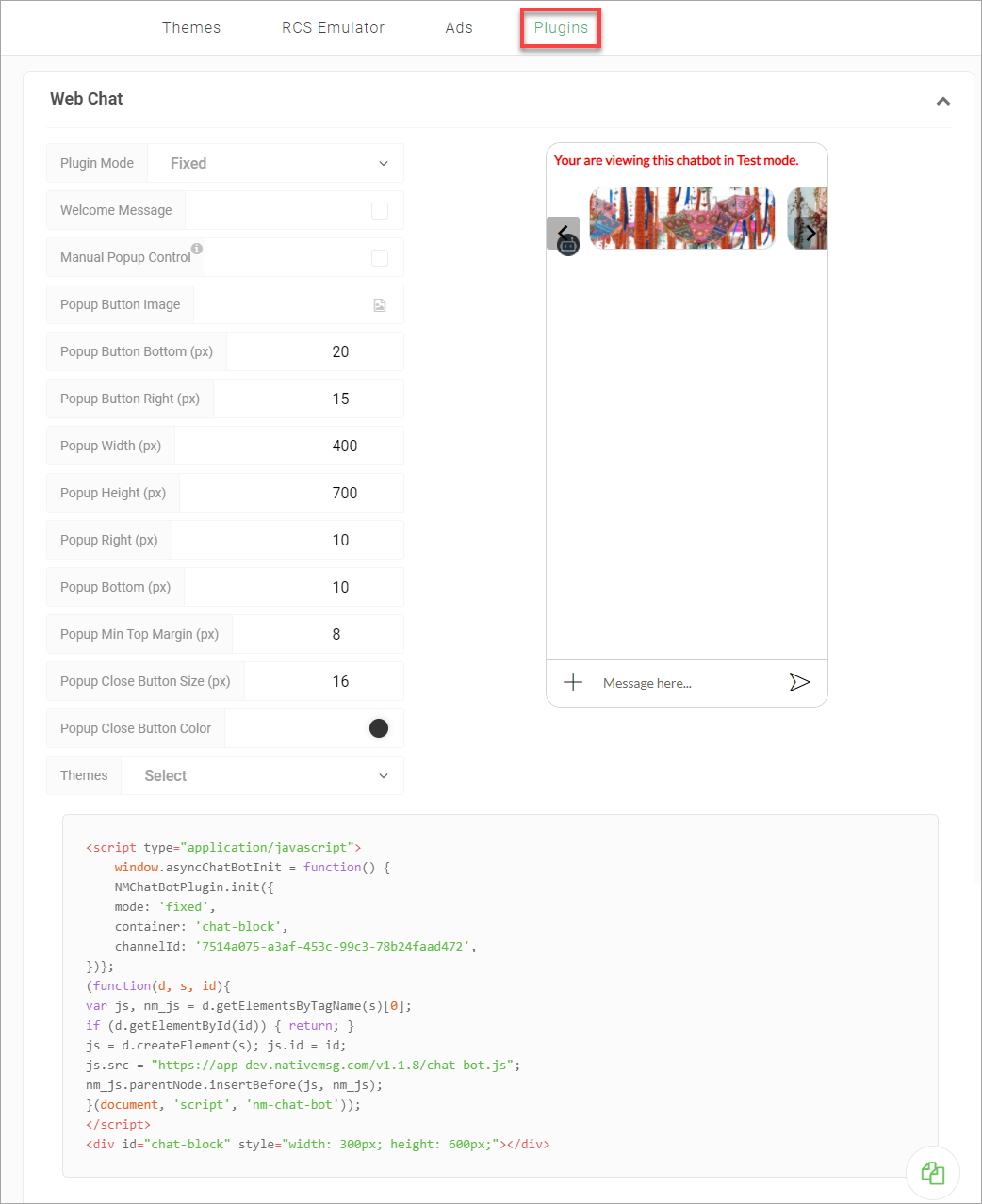Click the plus attachment icon in chat

573,682
